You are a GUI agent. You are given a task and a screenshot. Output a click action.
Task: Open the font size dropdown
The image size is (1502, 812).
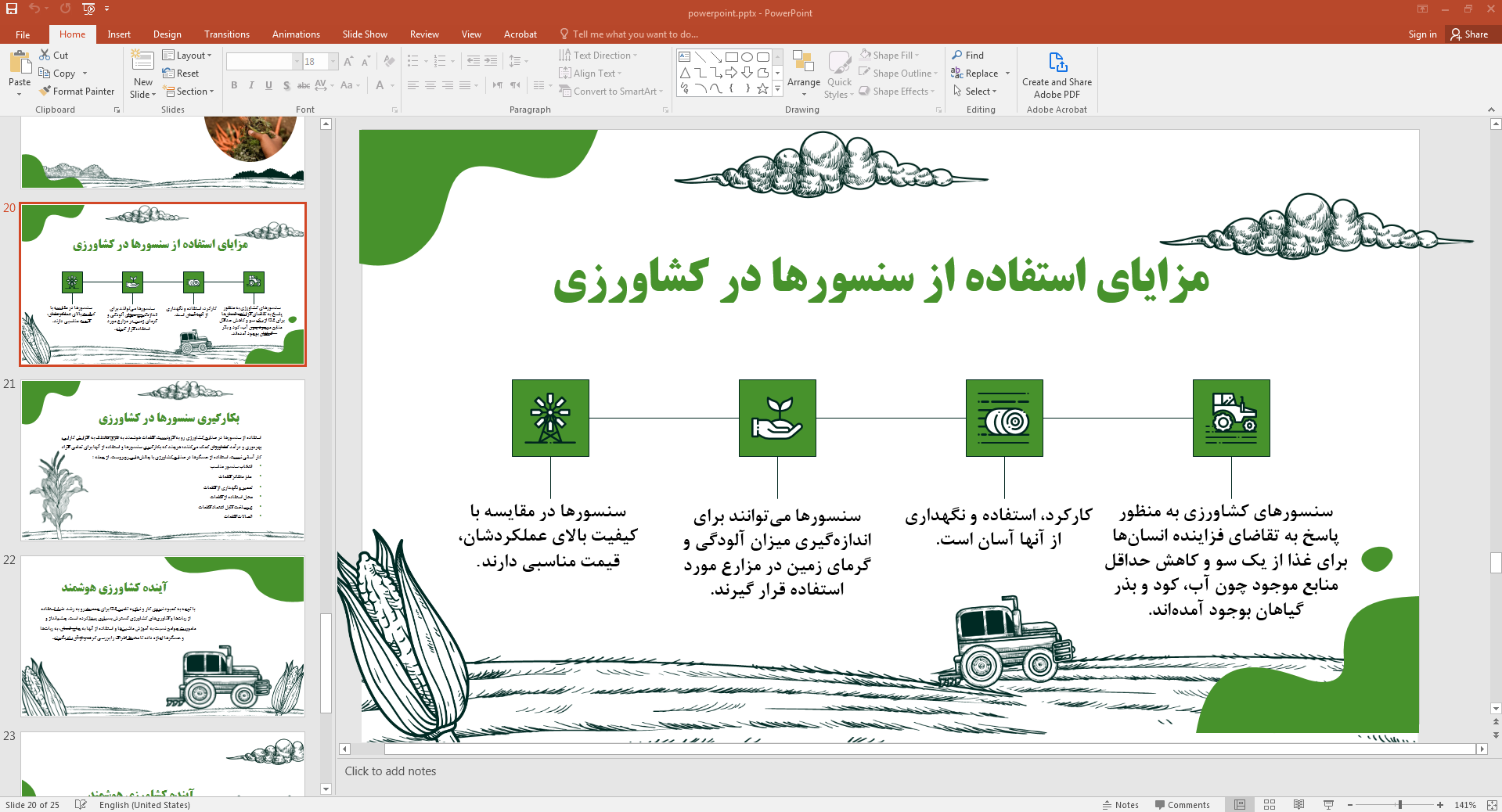[334, 61]
